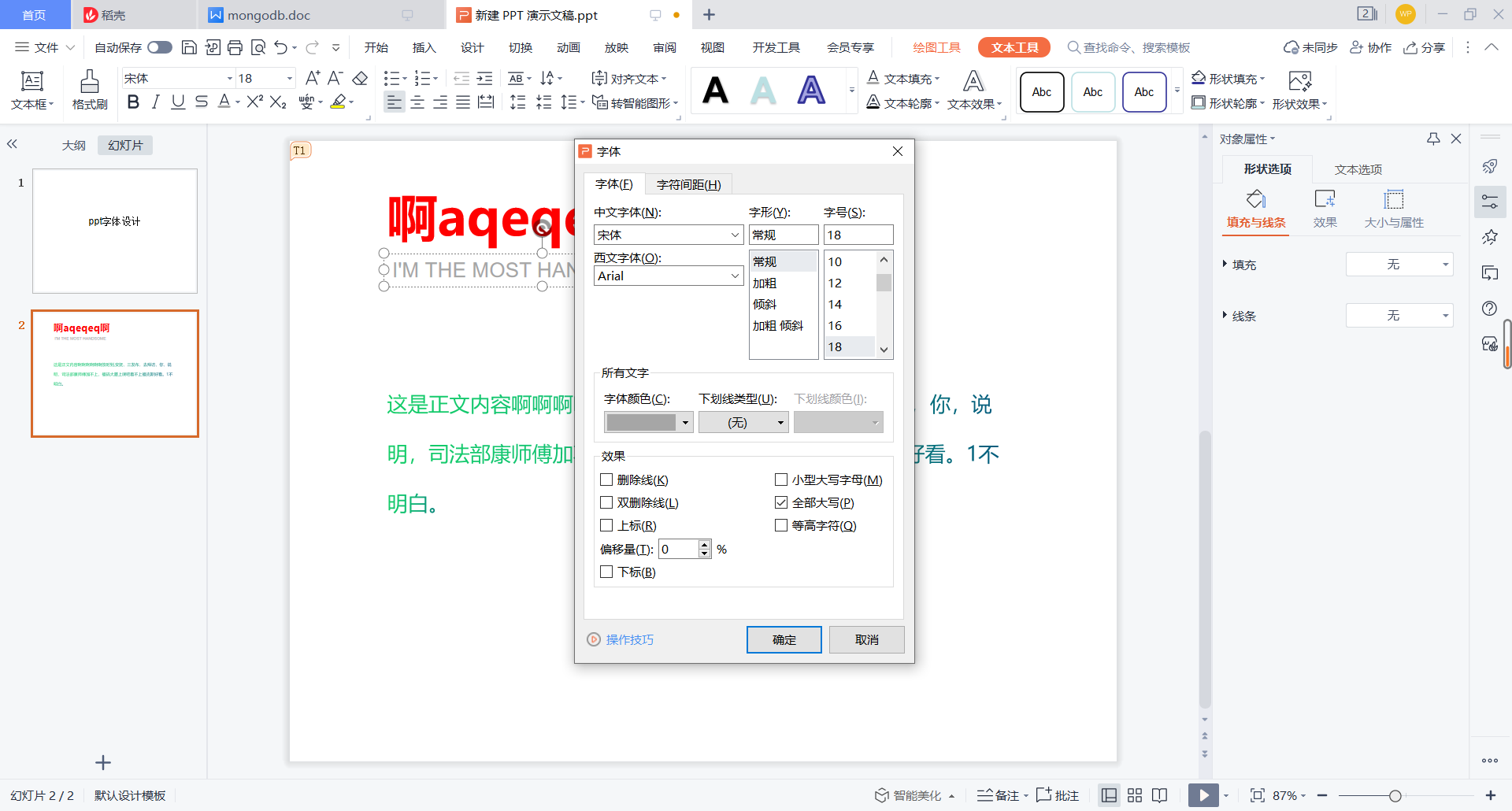Viewport: 1512px width, 811px height.
Task: Check 小型大写字母 small caps checkbox
Action: click(781, 480)
